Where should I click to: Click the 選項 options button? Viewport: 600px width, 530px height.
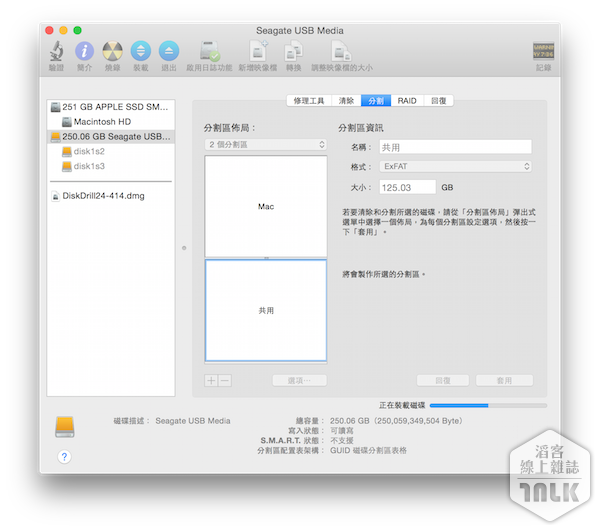[x=300, y=381]
